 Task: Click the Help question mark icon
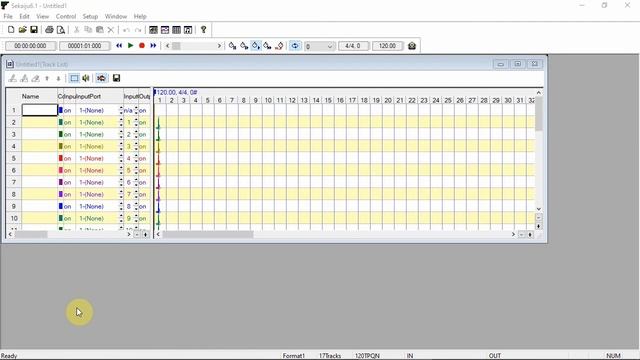(x=203, y=30)
